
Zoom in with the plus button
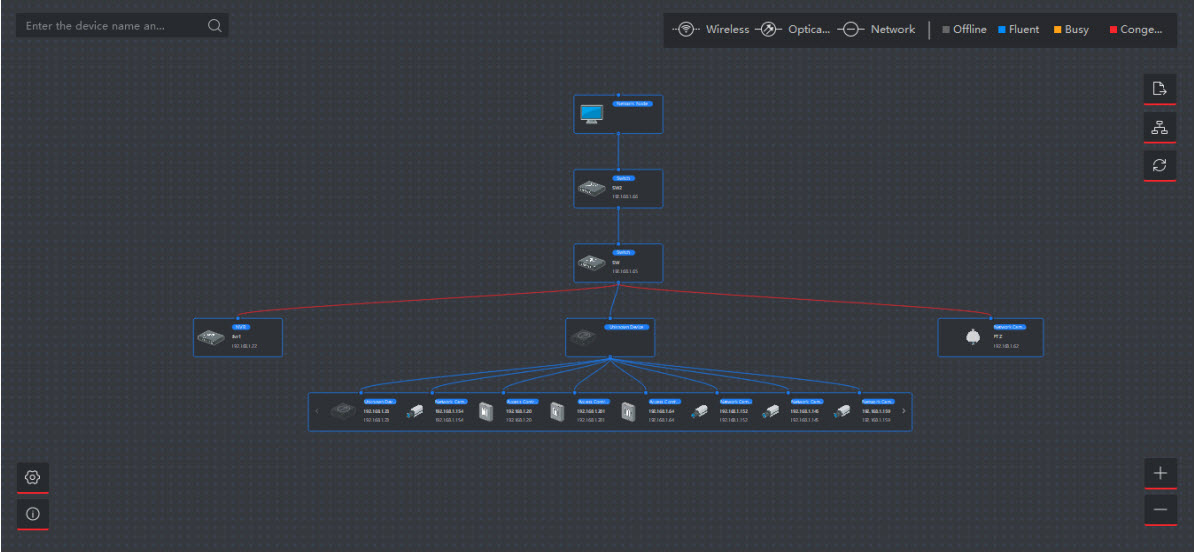(1159, 473)
